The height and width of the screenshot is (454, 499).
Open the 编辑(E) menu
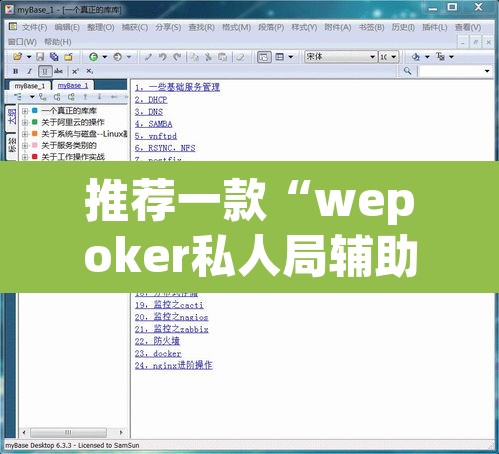(67, 27)
